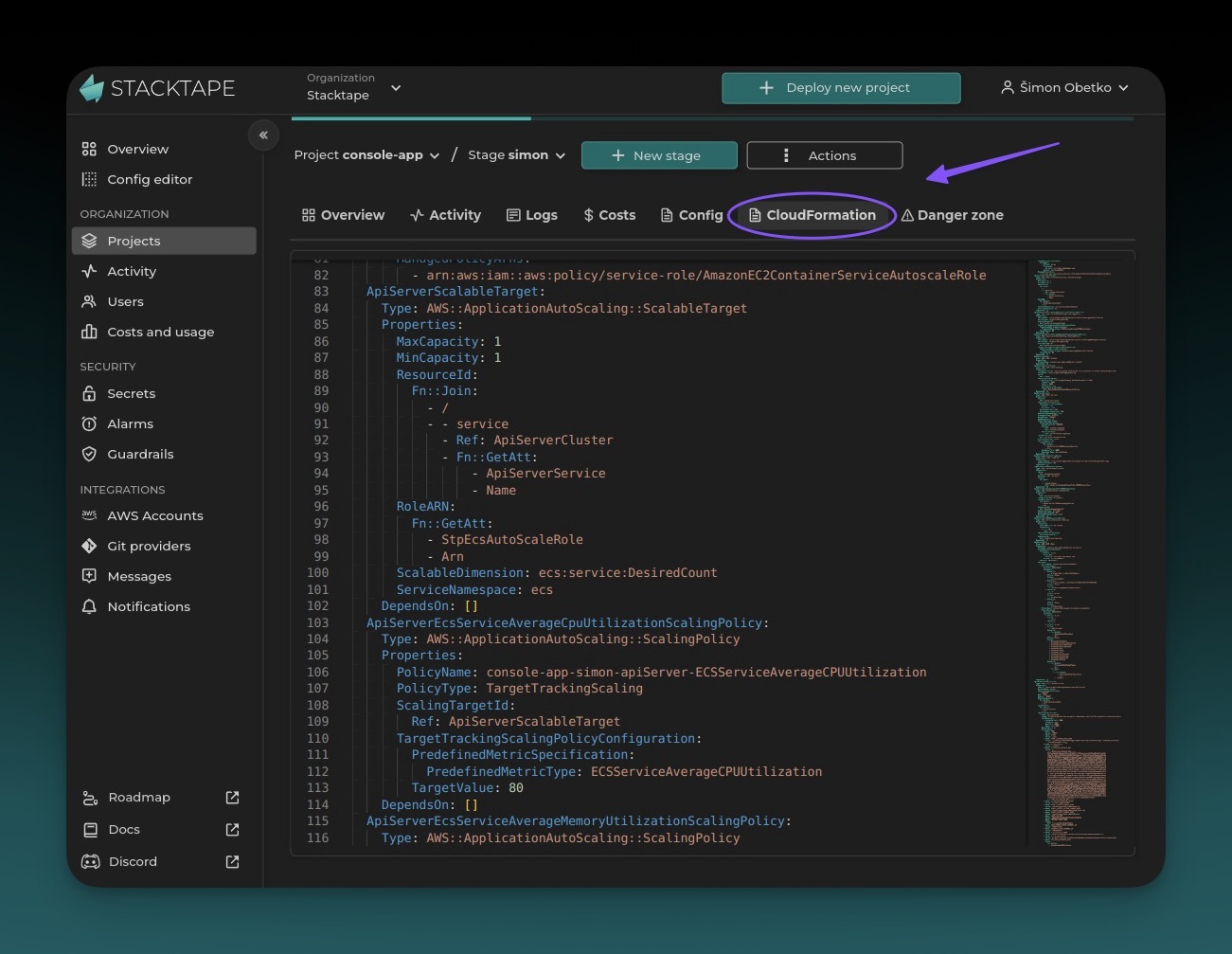Screen dimensions: 1232x954
Task: Click the Secrets lock icon
Action: (89, 393)
